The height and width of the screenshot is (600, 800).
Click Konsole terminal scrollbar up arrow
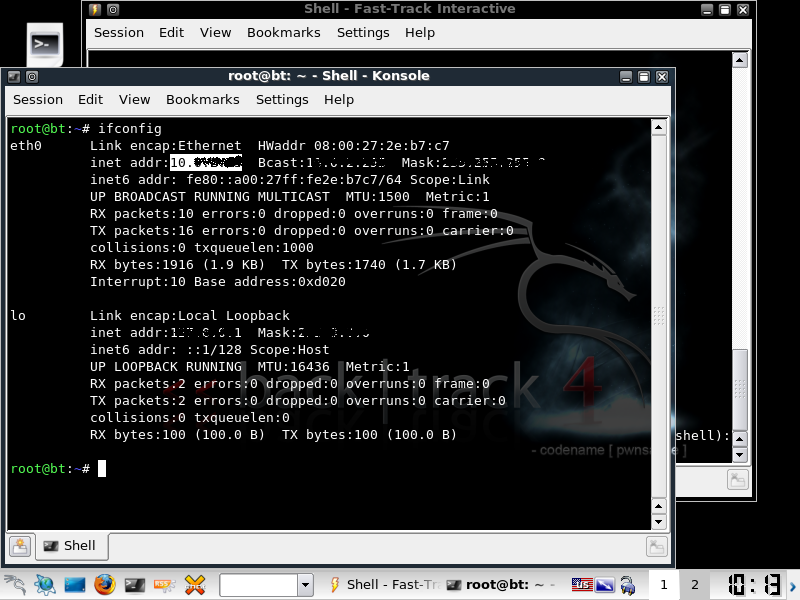point(659,127)
